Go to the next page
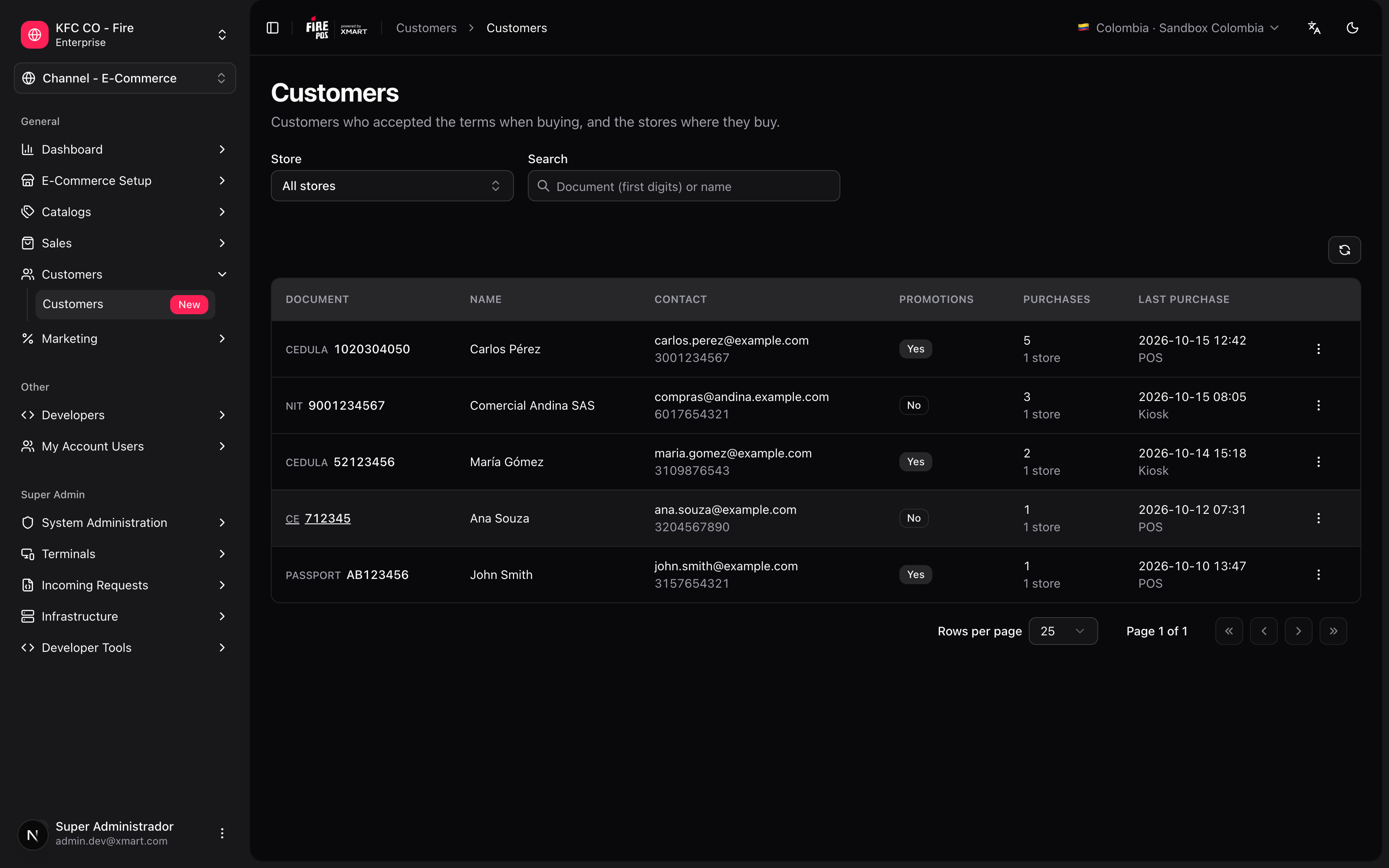This screenshot has width=1389, height=868. click(x=1298, y=631)
